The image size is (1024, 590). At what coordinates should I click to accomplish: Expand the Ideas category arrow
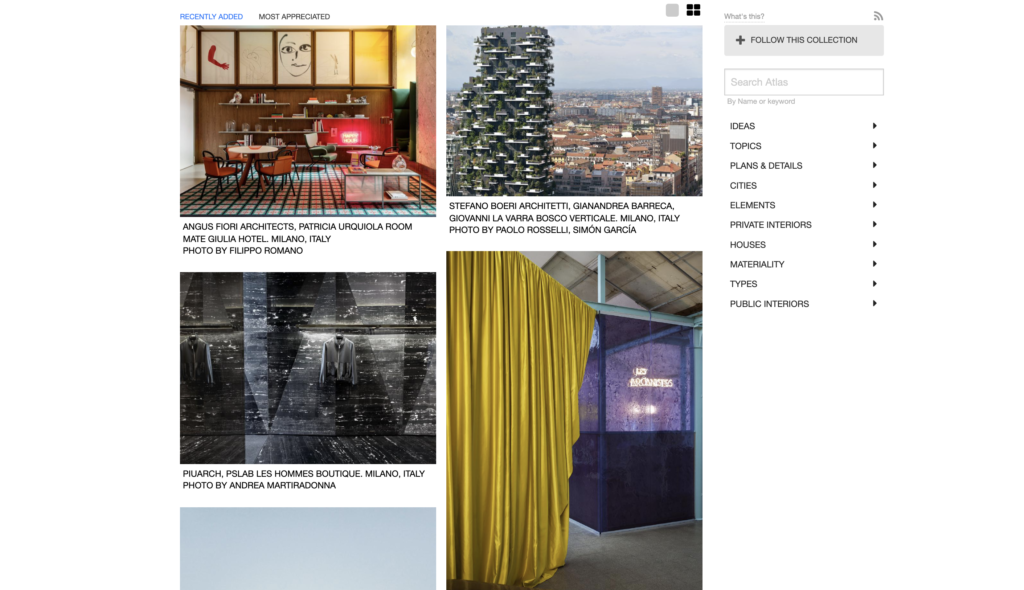coord(874,126)
